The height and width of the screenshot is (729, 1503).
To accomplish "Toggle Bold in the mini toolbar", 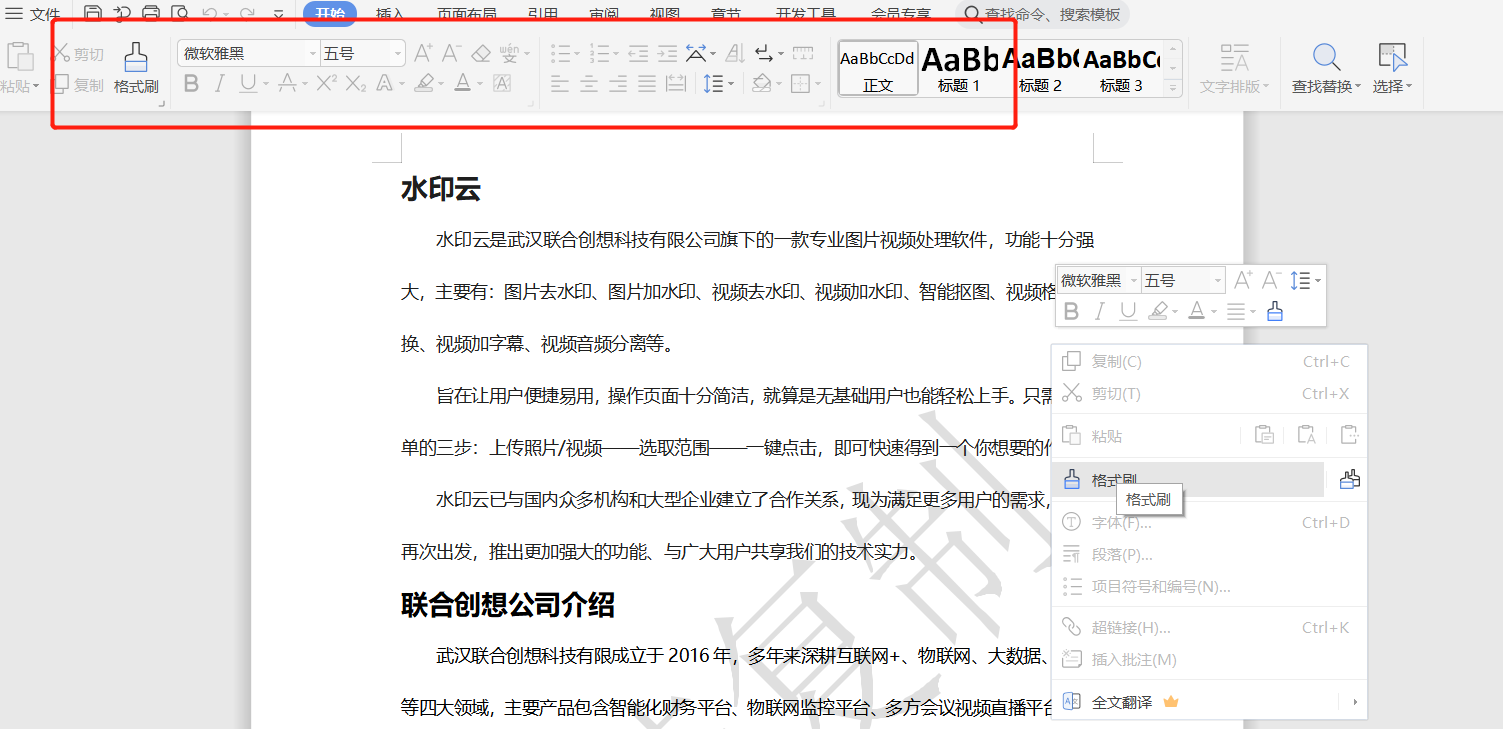I will (1071, 312).
